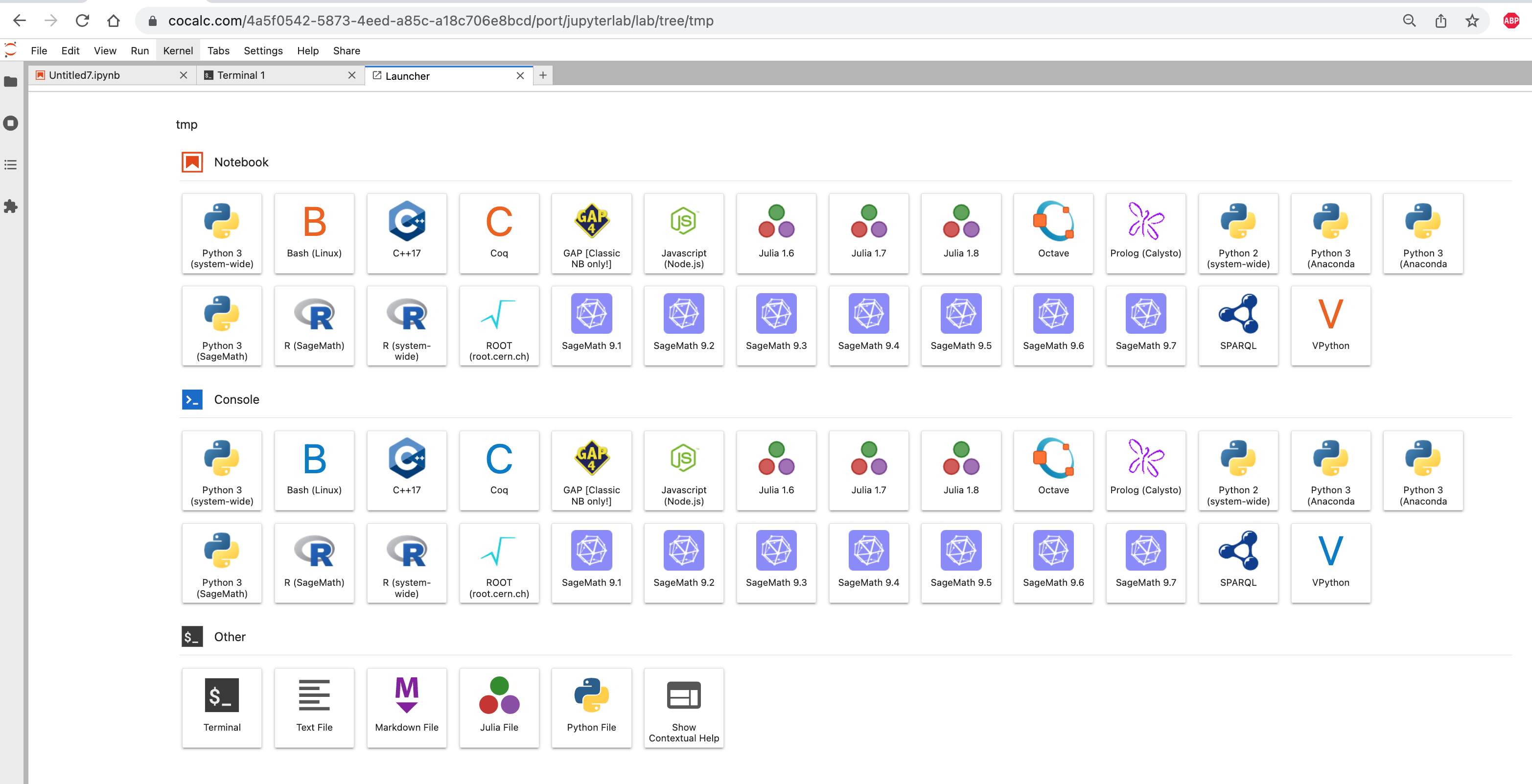Create Javascript (Node.js) notebook
The width and height of the screenshot is (1532, 784).
pyautogui.click(x=684, y=234)
